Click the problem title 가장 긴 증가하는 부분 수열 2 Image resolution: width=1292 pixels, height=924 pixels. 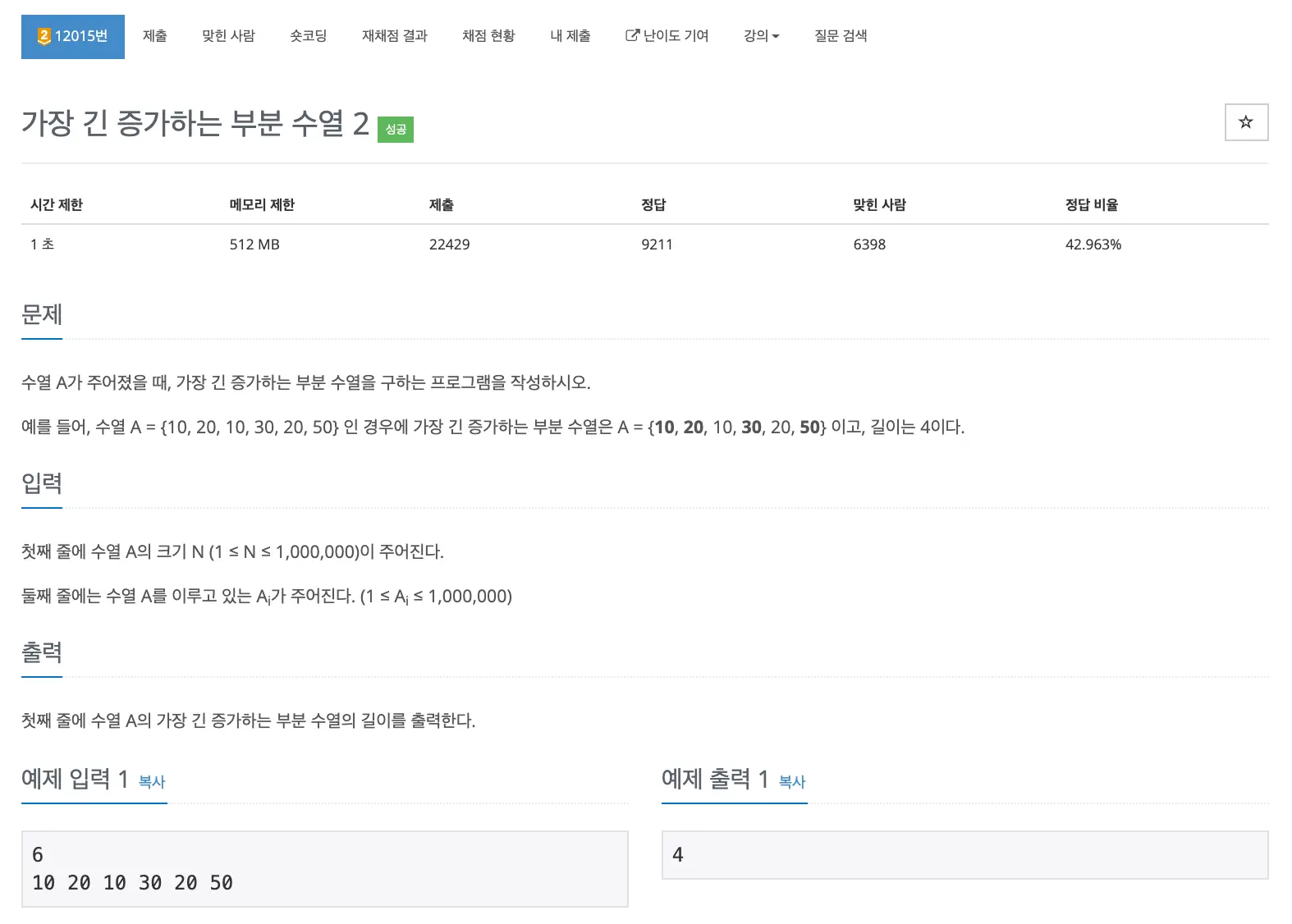(195, 124)
